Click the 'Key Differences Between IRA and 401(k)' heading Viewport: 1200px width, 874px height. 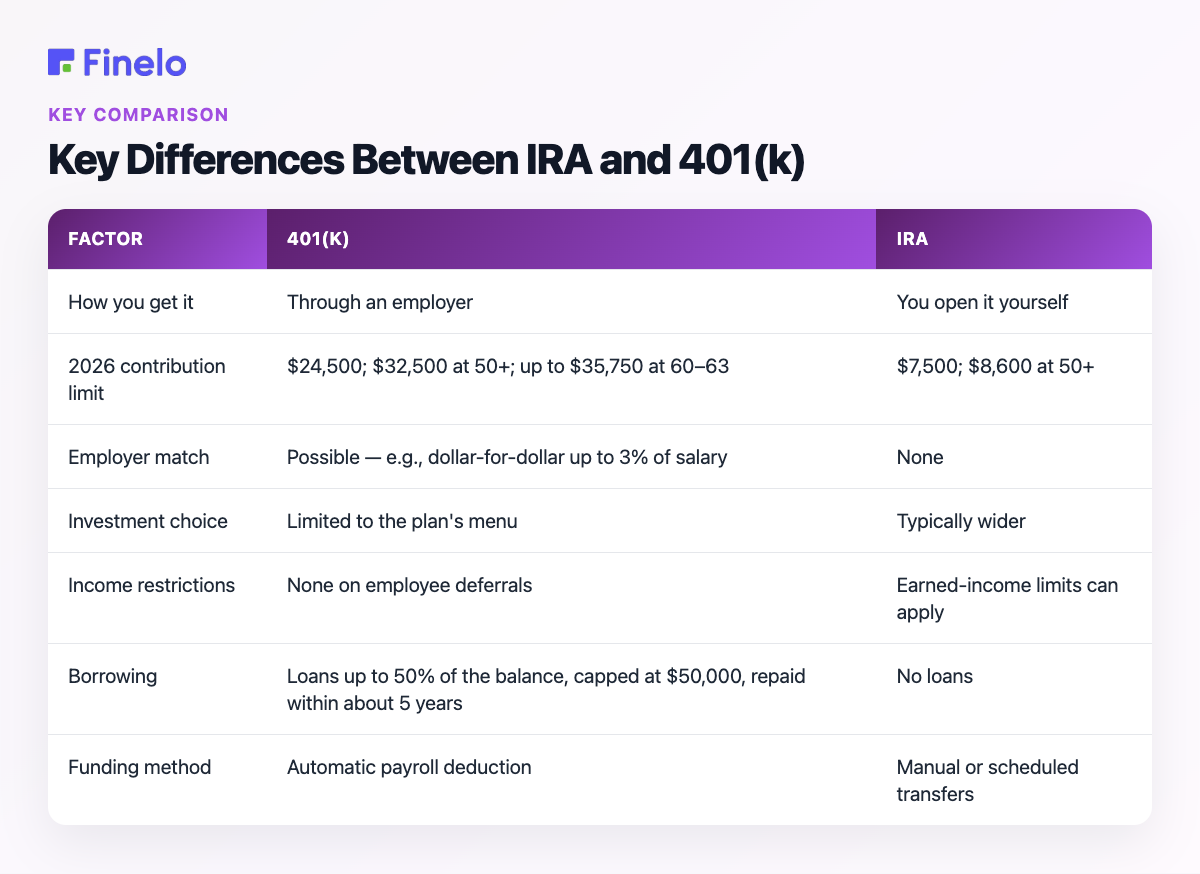click(x=426, y=161)
